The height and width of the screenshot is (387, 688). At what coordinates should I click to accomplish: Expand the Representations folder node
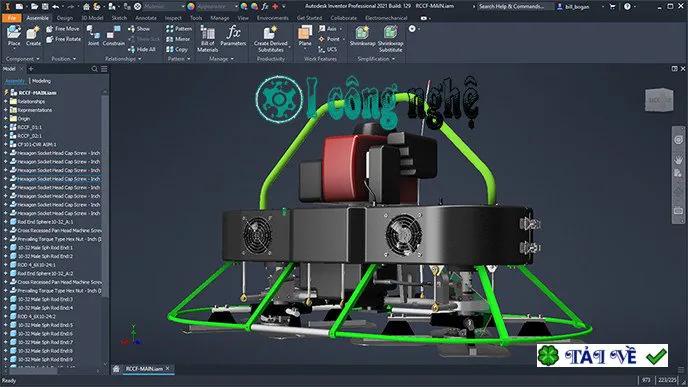point(6,110)
